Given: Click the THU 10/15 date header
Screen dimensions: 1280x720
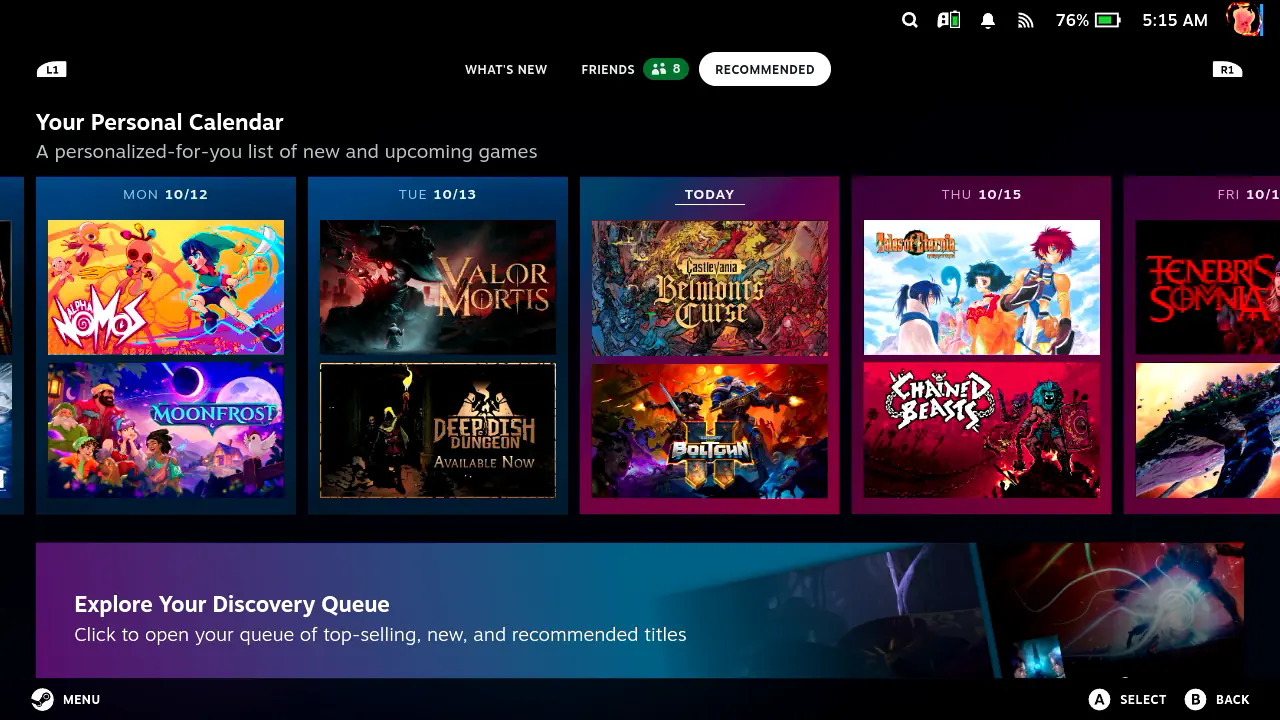Looking at the screenshot, I should tap(982, 194).
